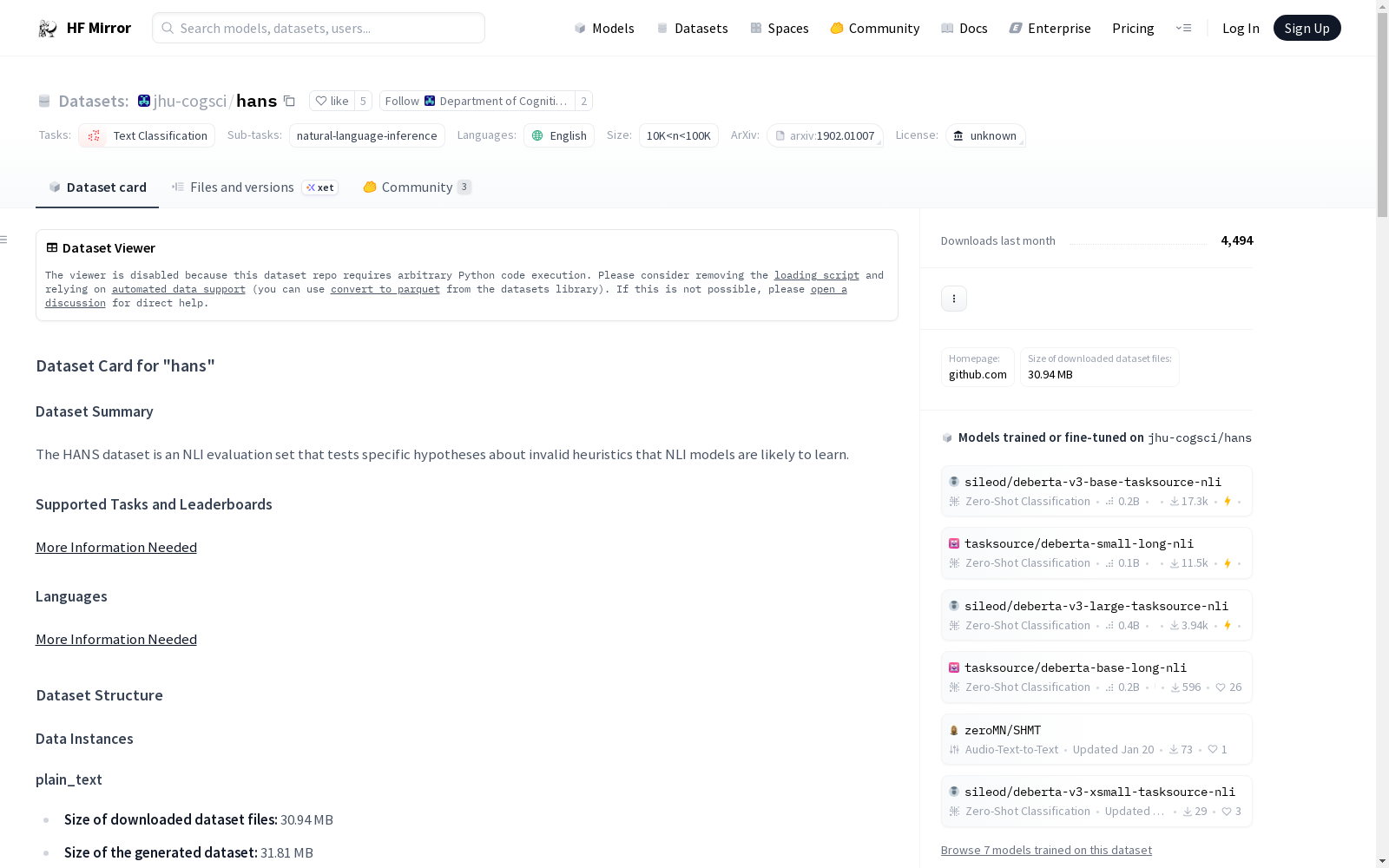
Task: Open the convert to parquet link
Action: pos(385,289)
